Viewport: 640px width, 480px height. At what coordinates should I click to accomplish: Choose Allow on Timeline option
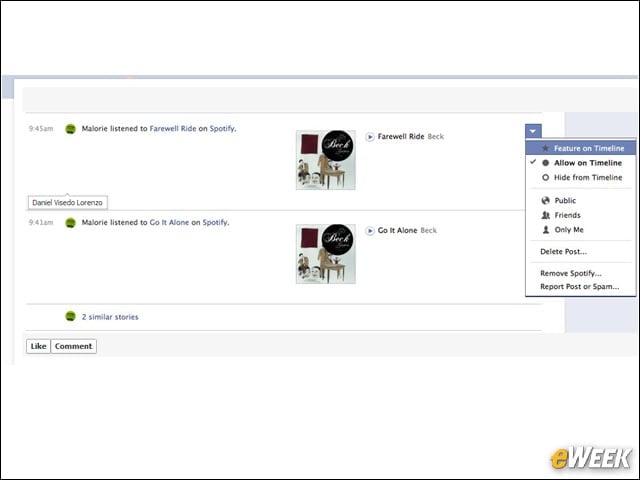580,163
